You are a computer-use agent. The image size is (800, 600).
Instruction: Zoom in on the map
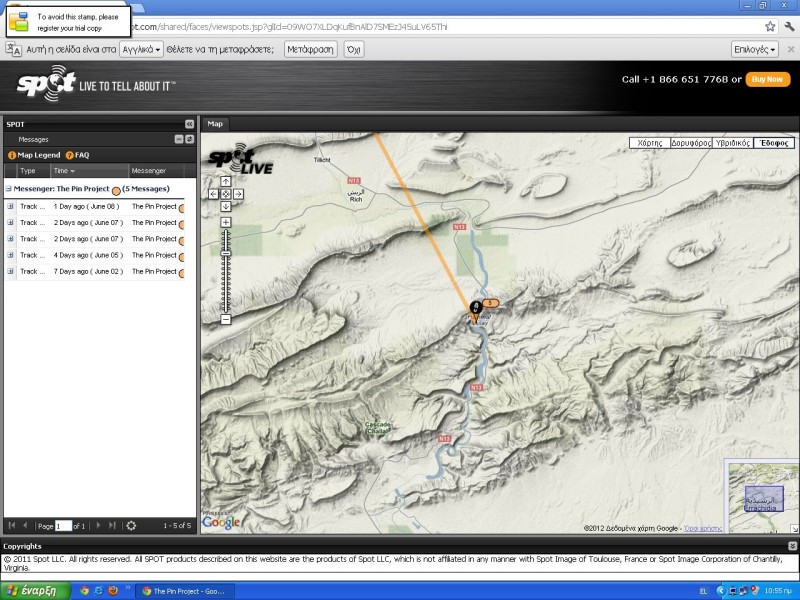226,222
